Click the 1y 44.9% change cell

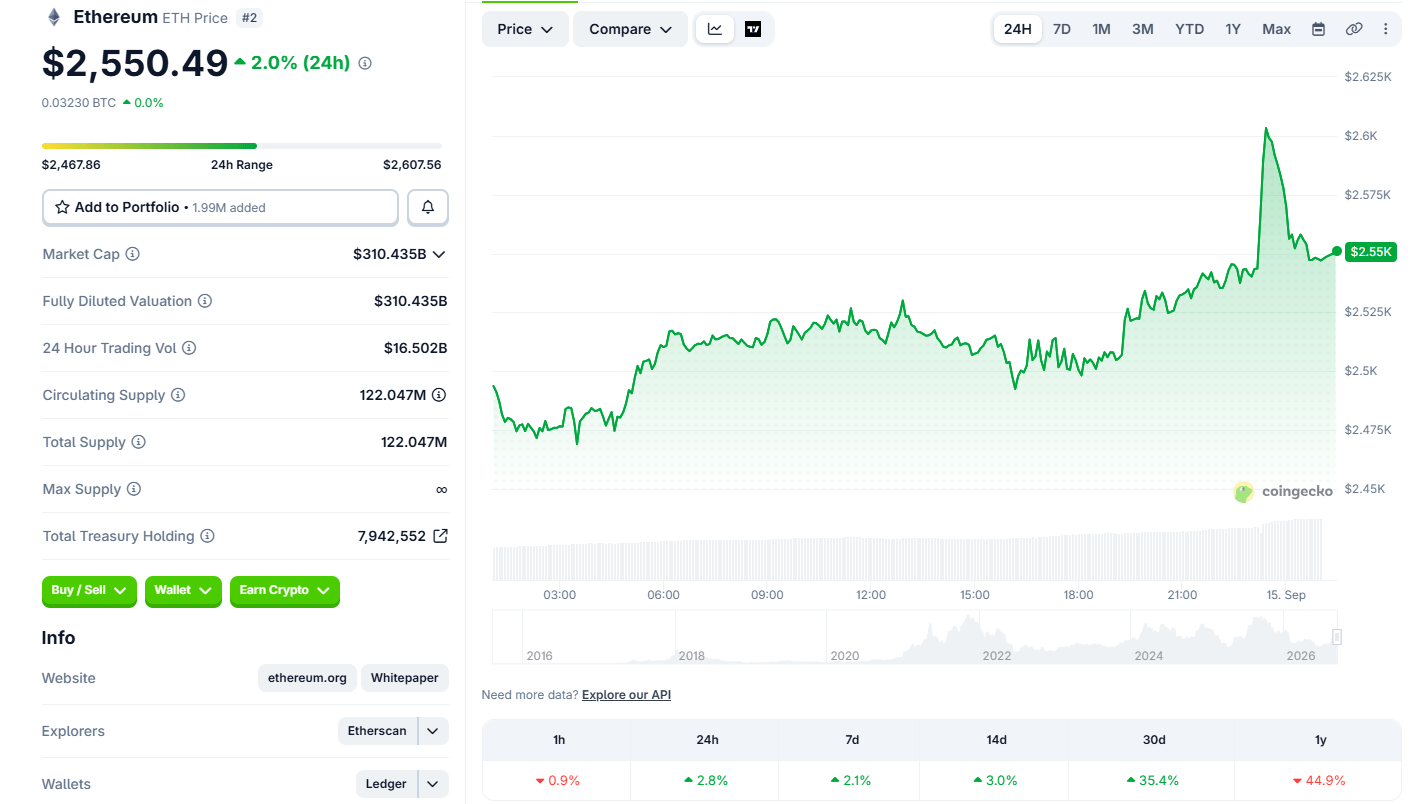[1319, 780]
